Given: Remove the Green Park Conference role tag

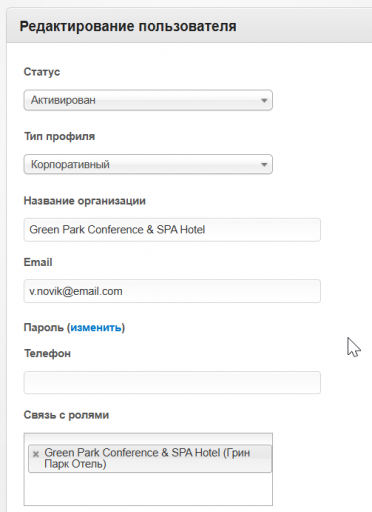Looking at the screenshot, I should (36, 454).
